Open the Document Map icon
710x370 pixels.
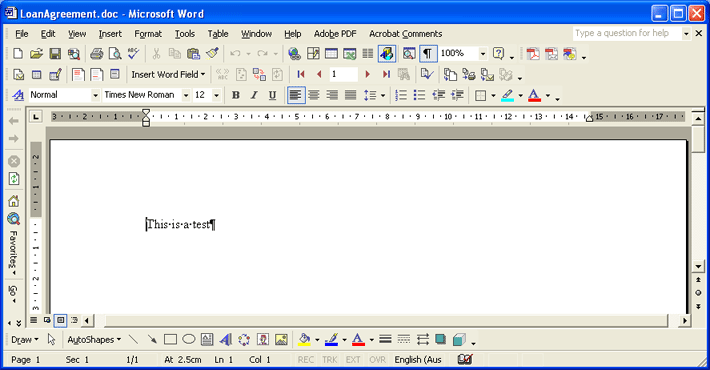point(409,54)
